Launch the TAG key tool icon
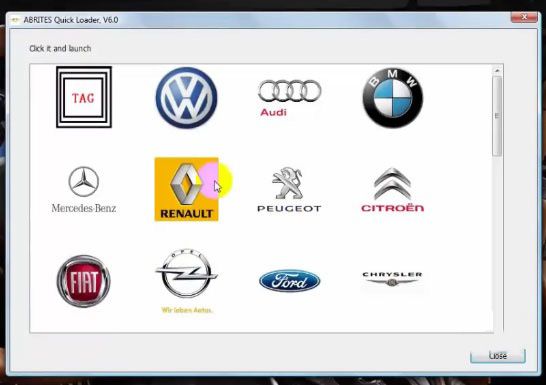 84,97
